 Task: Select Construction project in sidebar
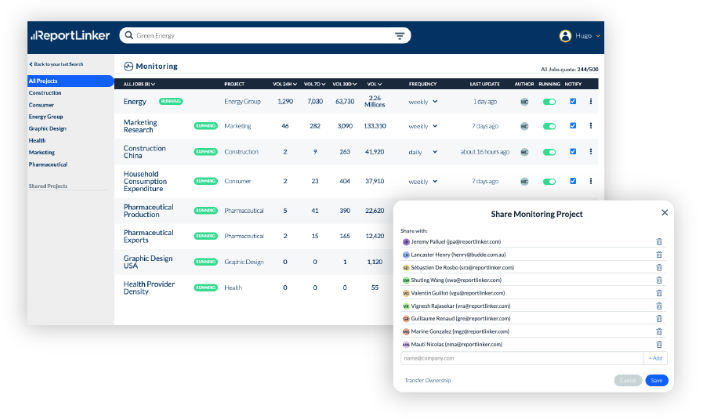(45, 93)
